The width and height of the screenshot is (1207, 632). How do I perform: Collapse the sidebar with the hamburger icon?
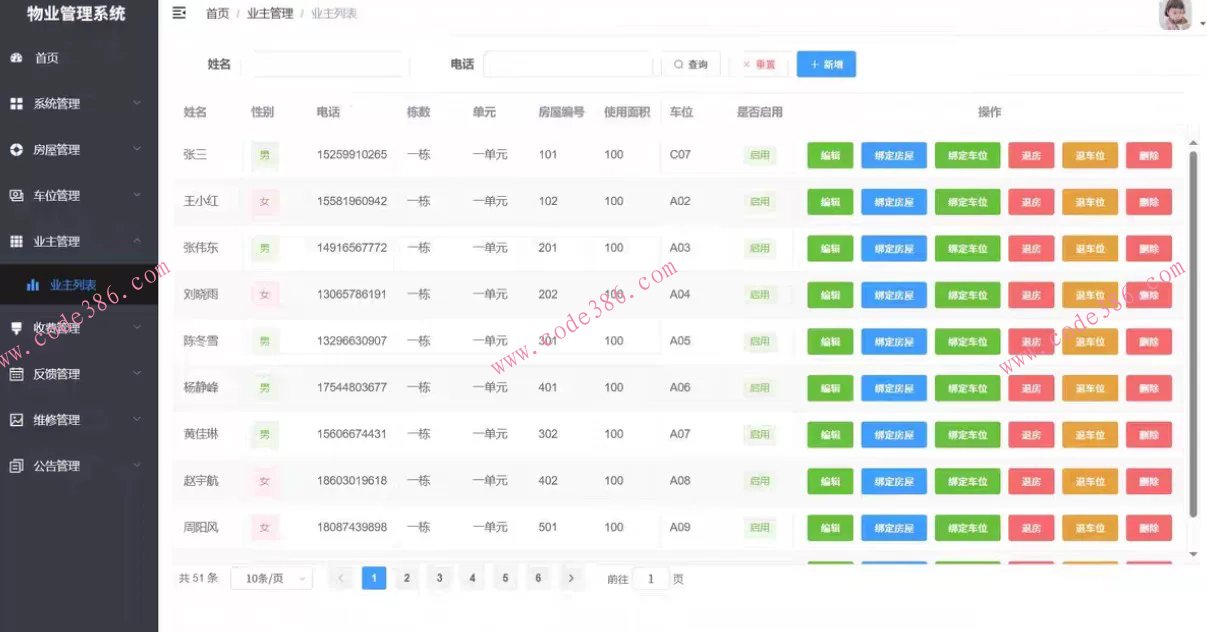coord(178,13)
